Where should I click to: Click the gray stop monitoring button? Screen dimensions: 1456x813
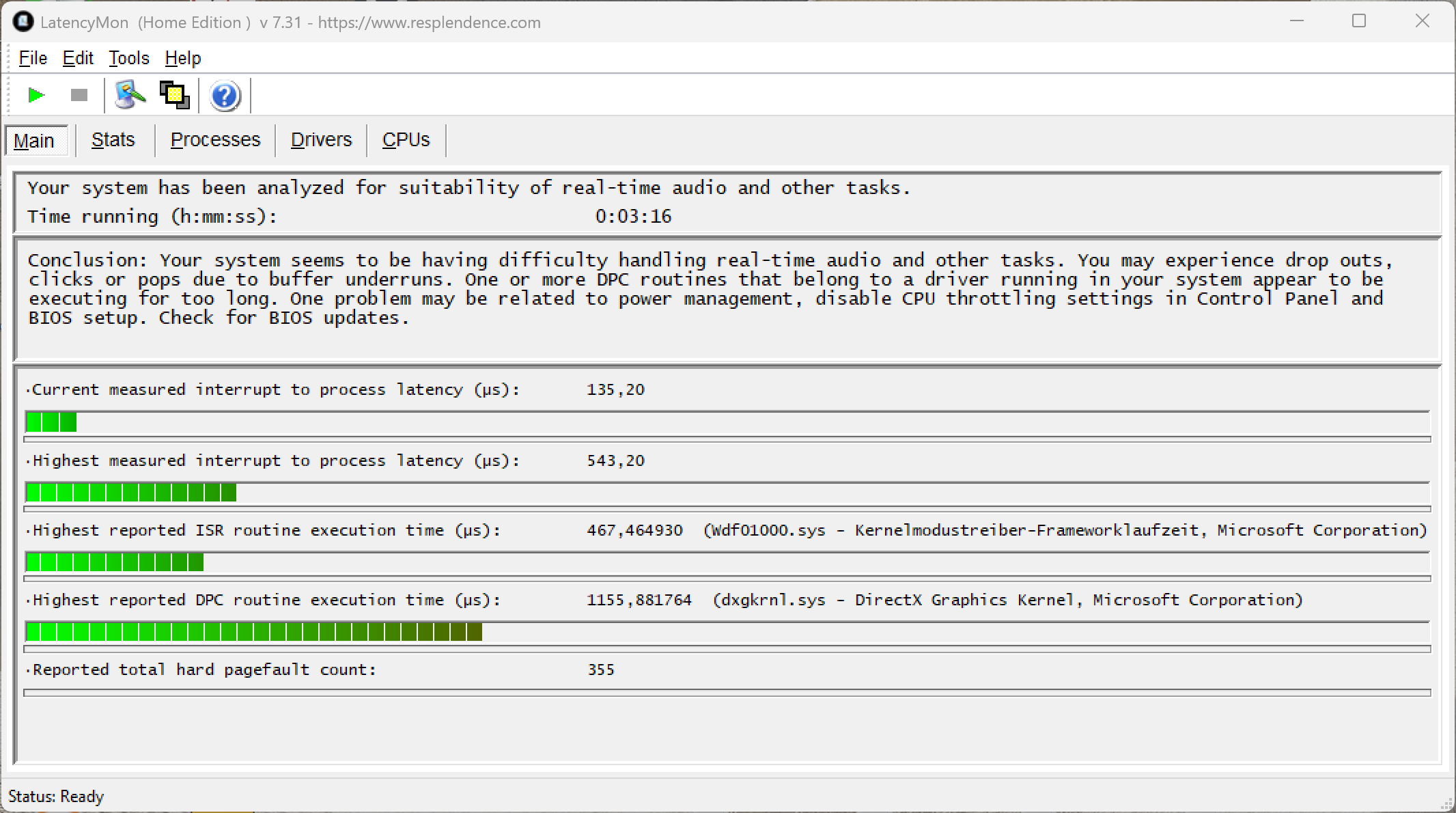coord(79,95)
